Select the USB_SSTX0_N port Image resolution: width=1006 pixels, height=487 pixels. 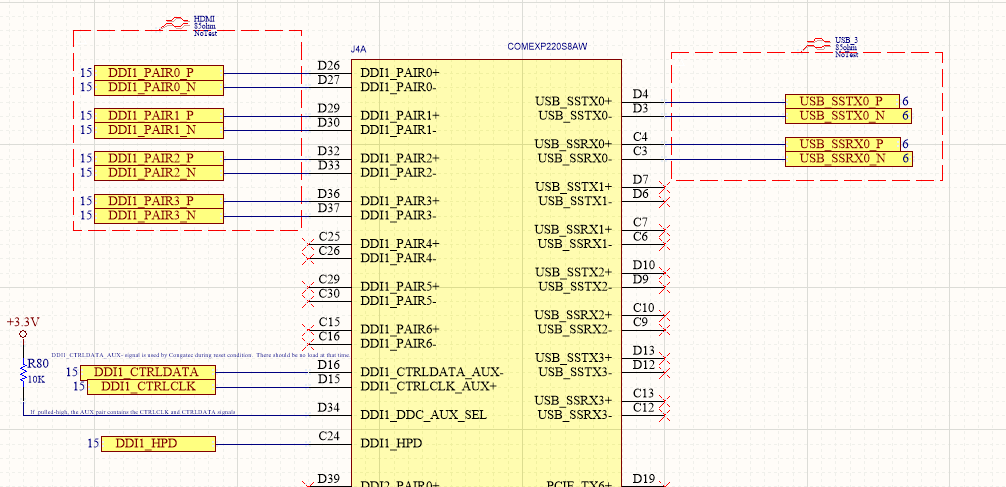pyautogui.click(x=848, y=116)
